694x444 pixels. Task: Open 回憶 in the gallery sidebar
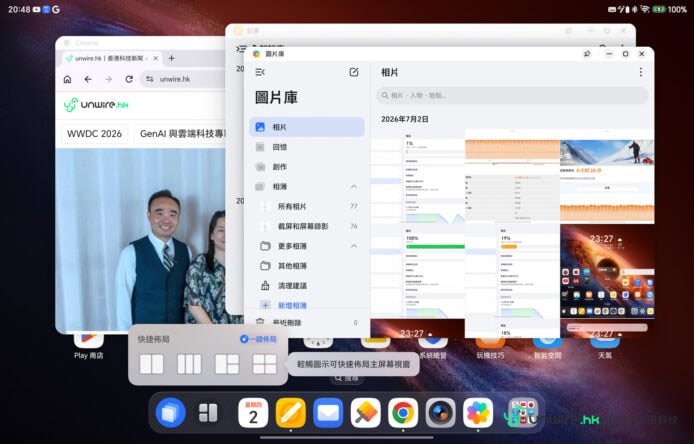tap(307, 147)
